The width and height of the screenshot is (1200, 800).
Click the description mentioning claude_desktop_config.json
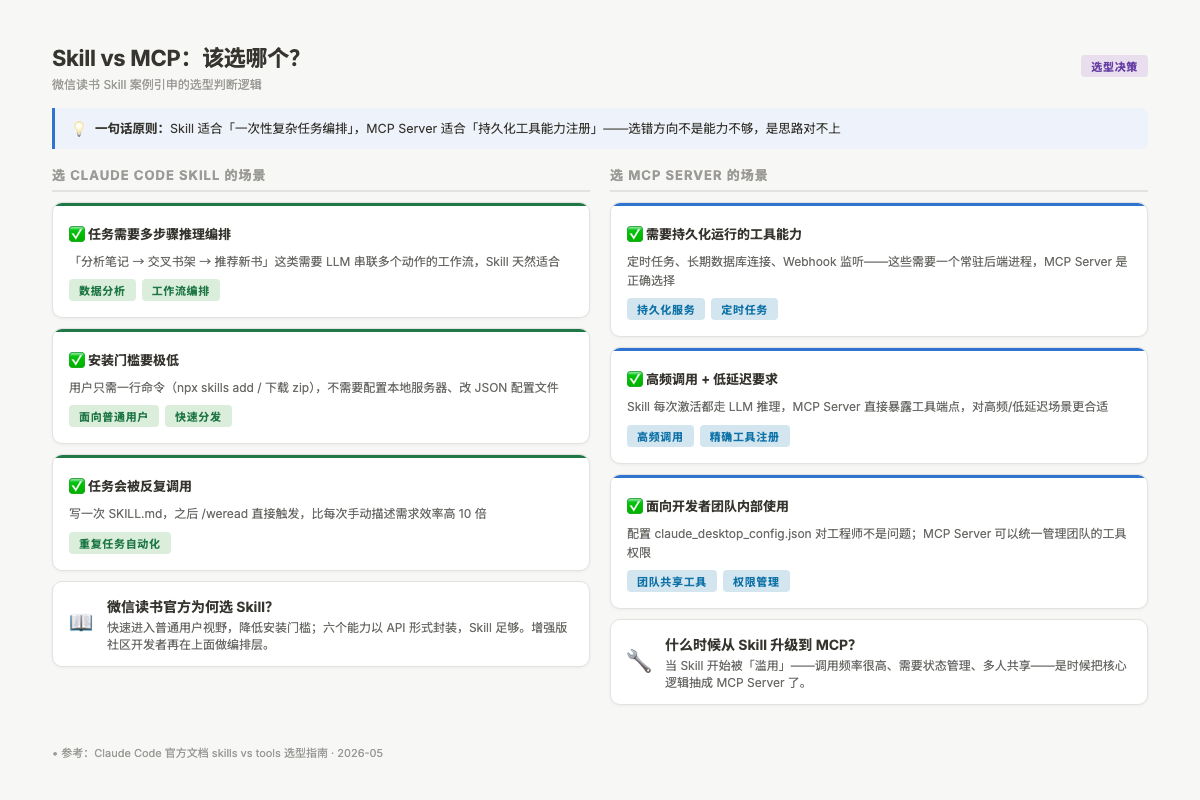pos(877,543)
